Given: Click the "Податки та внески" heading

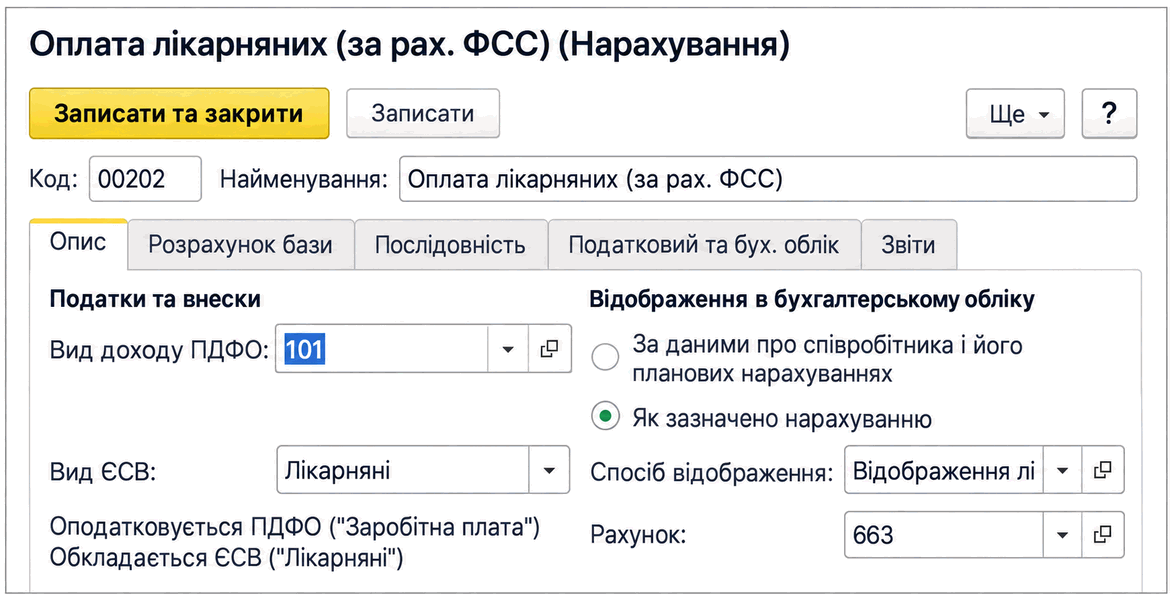Looking at the screenshot, I should [155, 300].
